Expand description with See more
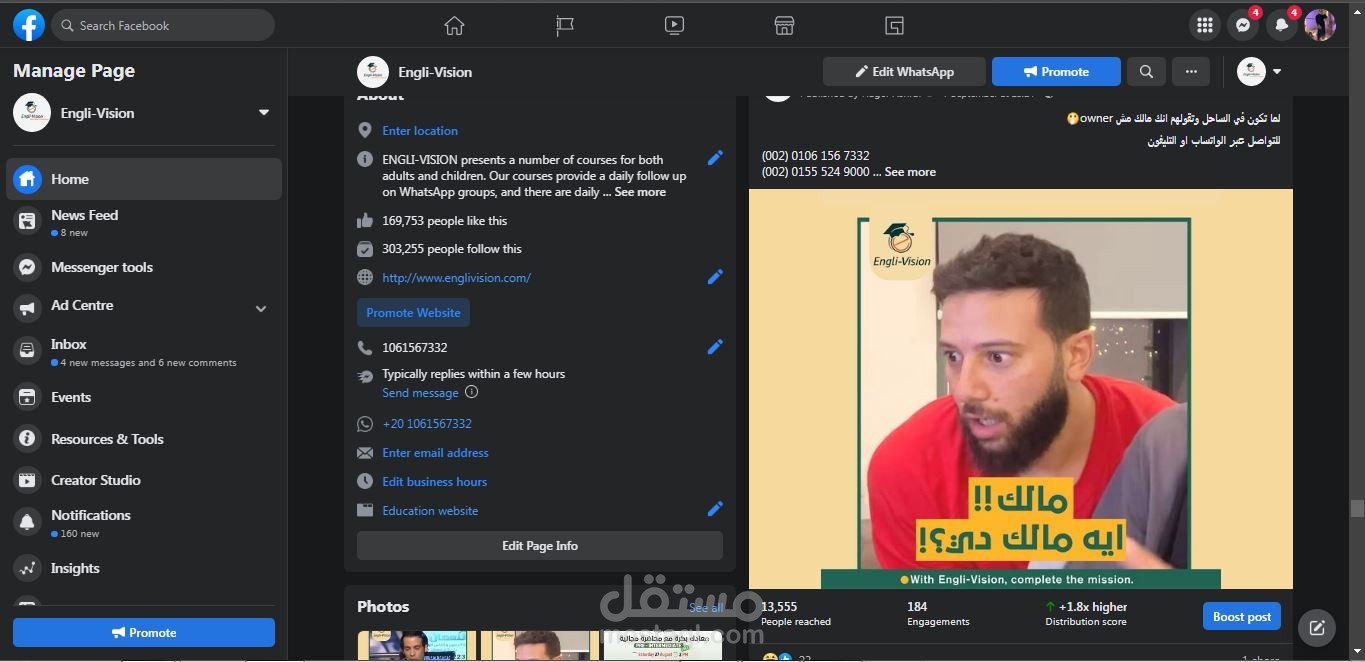This screenshot has height=662, width=1365. (x=640, y=192)
